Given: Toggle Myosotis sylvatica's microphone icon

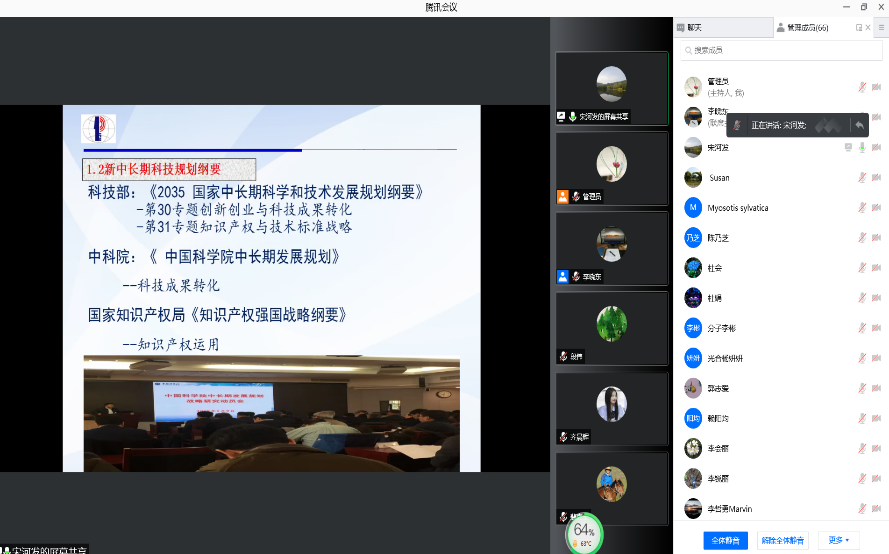Looking at the screenshot, I should [x=862, y=208].
